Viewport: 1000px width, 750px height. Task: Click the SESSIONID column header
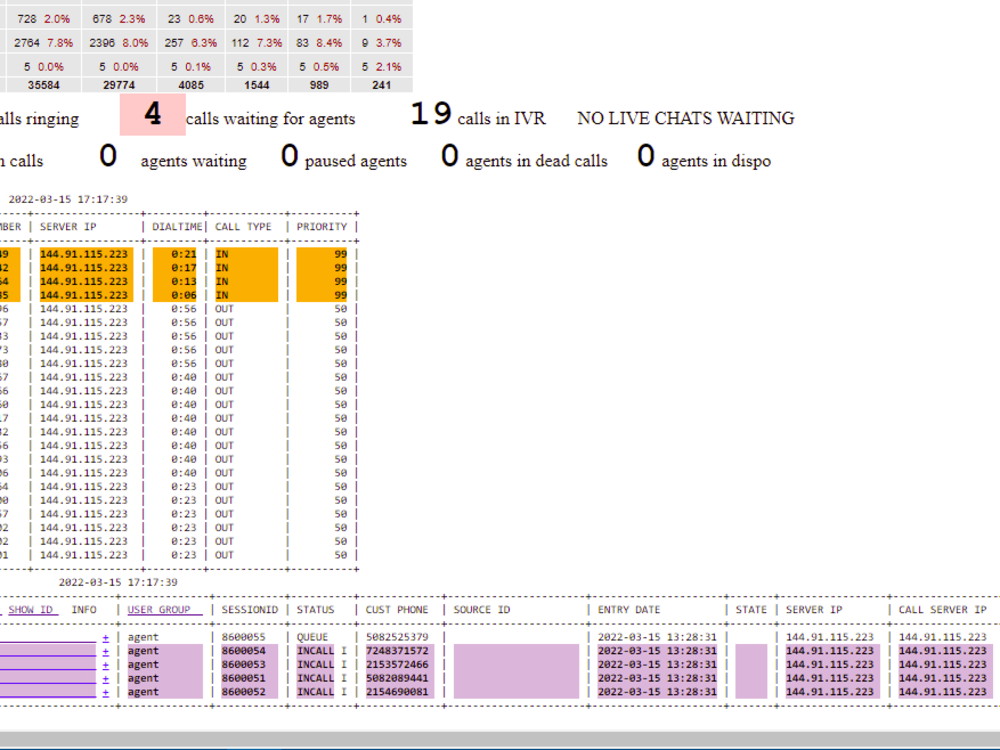(x=249, y=610)
